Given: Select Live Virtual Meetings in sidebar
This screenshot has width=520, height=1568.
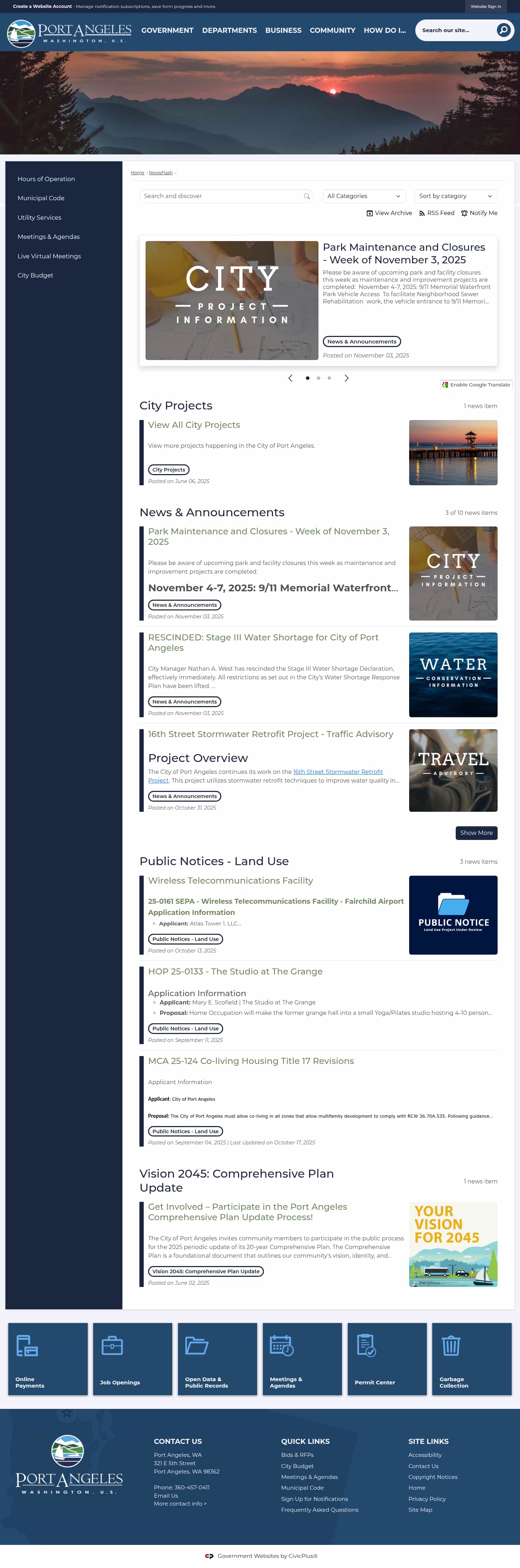Looking at the screenshot, I should pyautogui.click(x=49, y=256).
